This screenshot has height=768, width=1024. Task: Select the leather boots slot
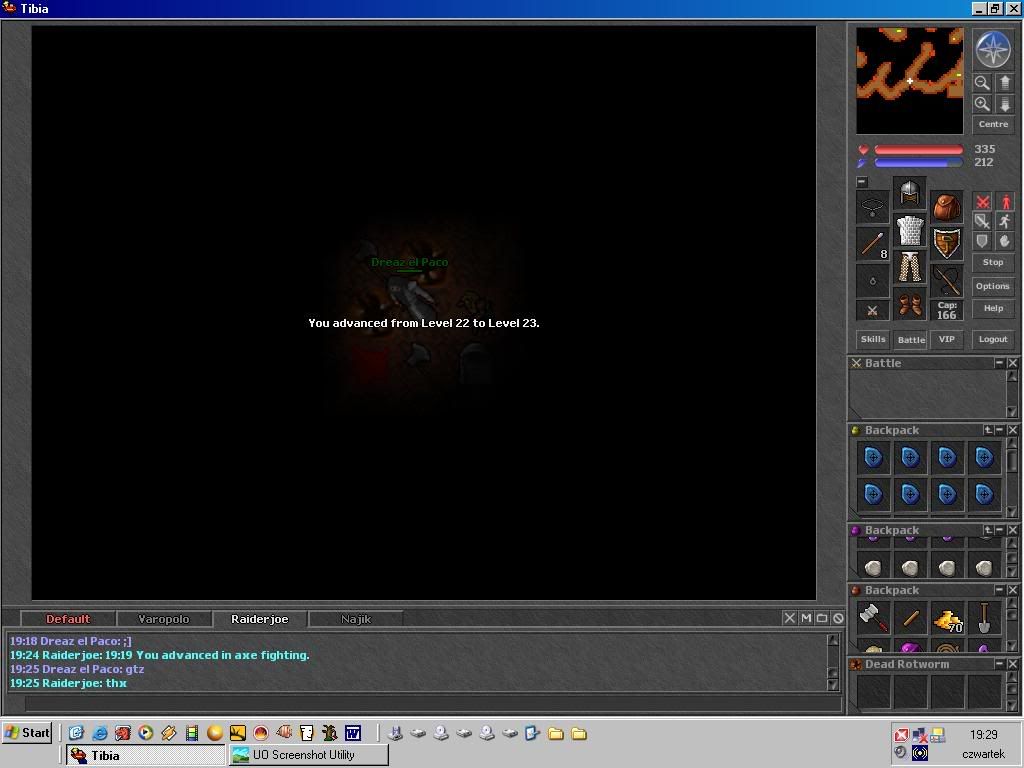click(x=910, y=305)
